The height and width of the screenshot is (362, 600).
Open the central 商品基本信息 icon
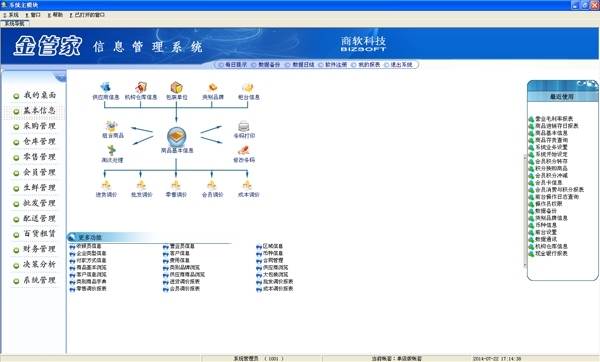coord(176,137)
